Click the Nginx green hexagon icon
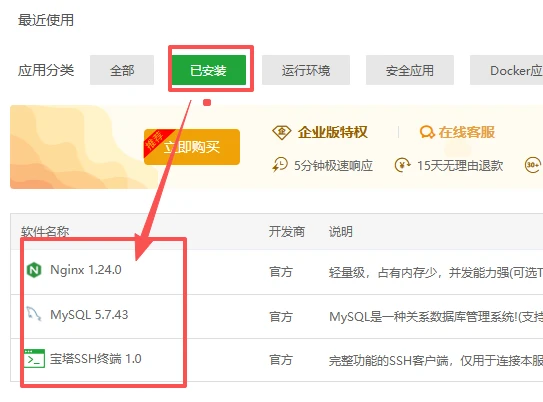 click(34, 270)
